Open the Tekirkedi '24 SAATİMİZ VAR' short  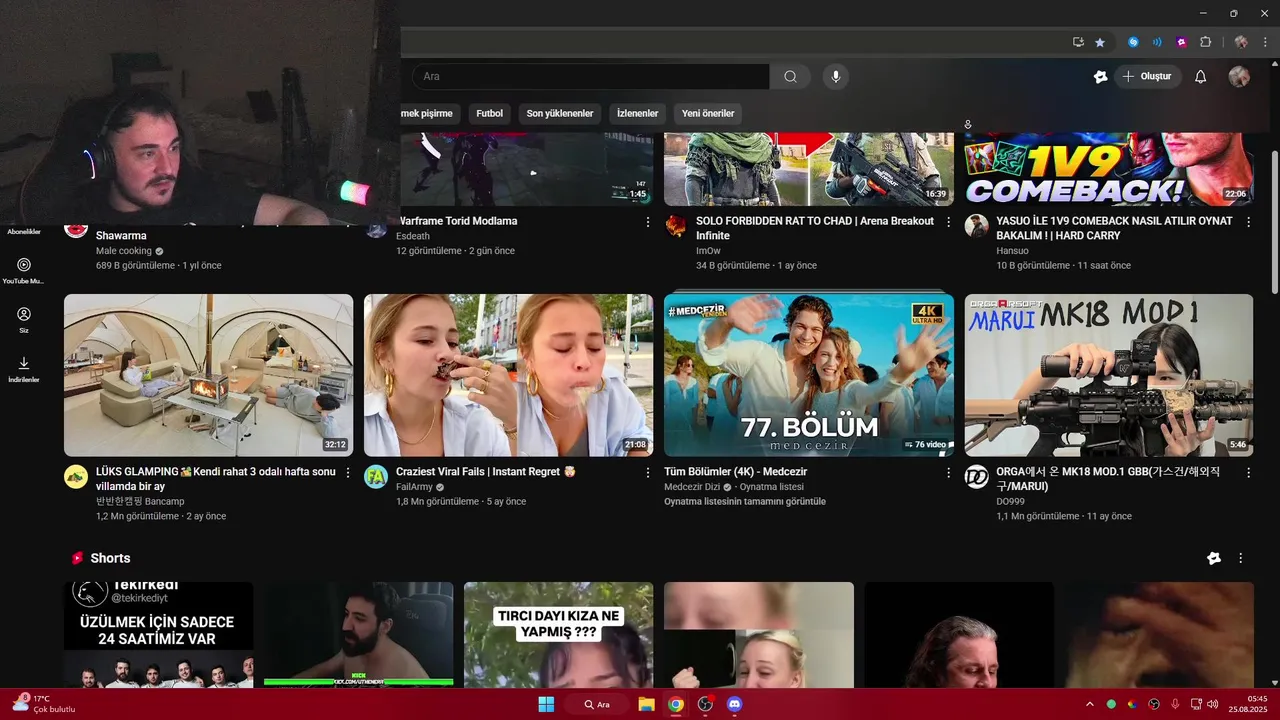coord(158,635)
